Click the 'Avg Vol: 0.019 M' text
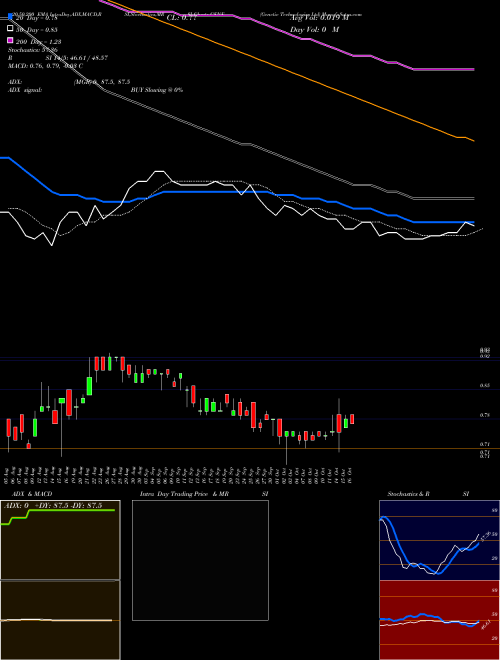Screen dimensions: 500x660 (x=319, y=18)
